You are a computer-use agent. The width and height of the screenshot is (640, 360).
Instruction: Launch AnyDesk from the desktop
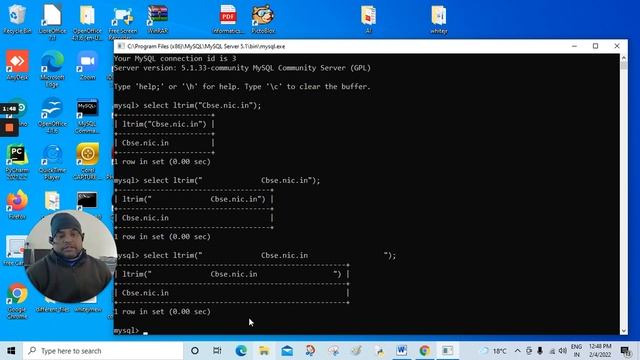17,65
